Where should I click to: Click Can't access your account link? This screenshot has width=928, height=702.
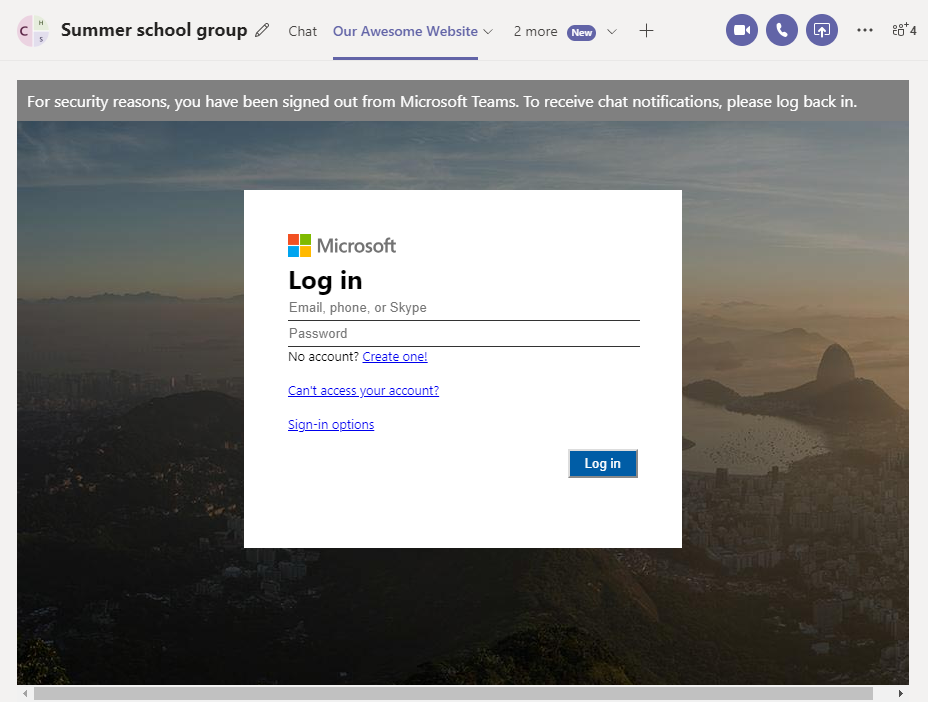pyautogui.click(x=363, y=390)
